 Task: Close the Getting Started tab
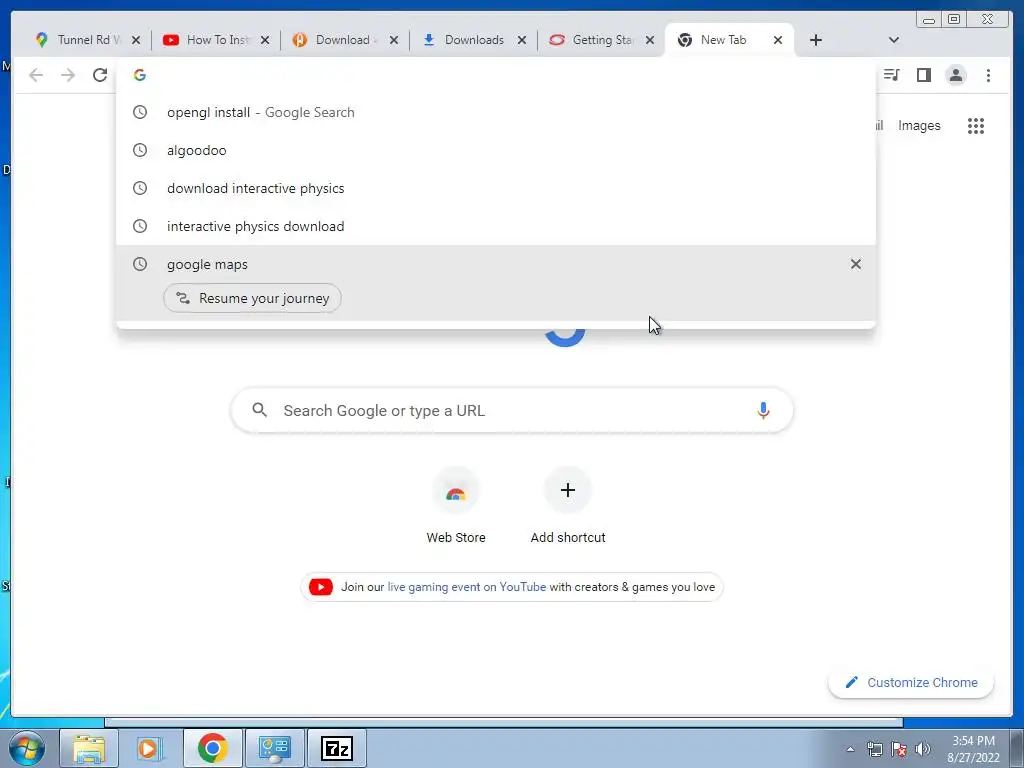pos(650,40)
